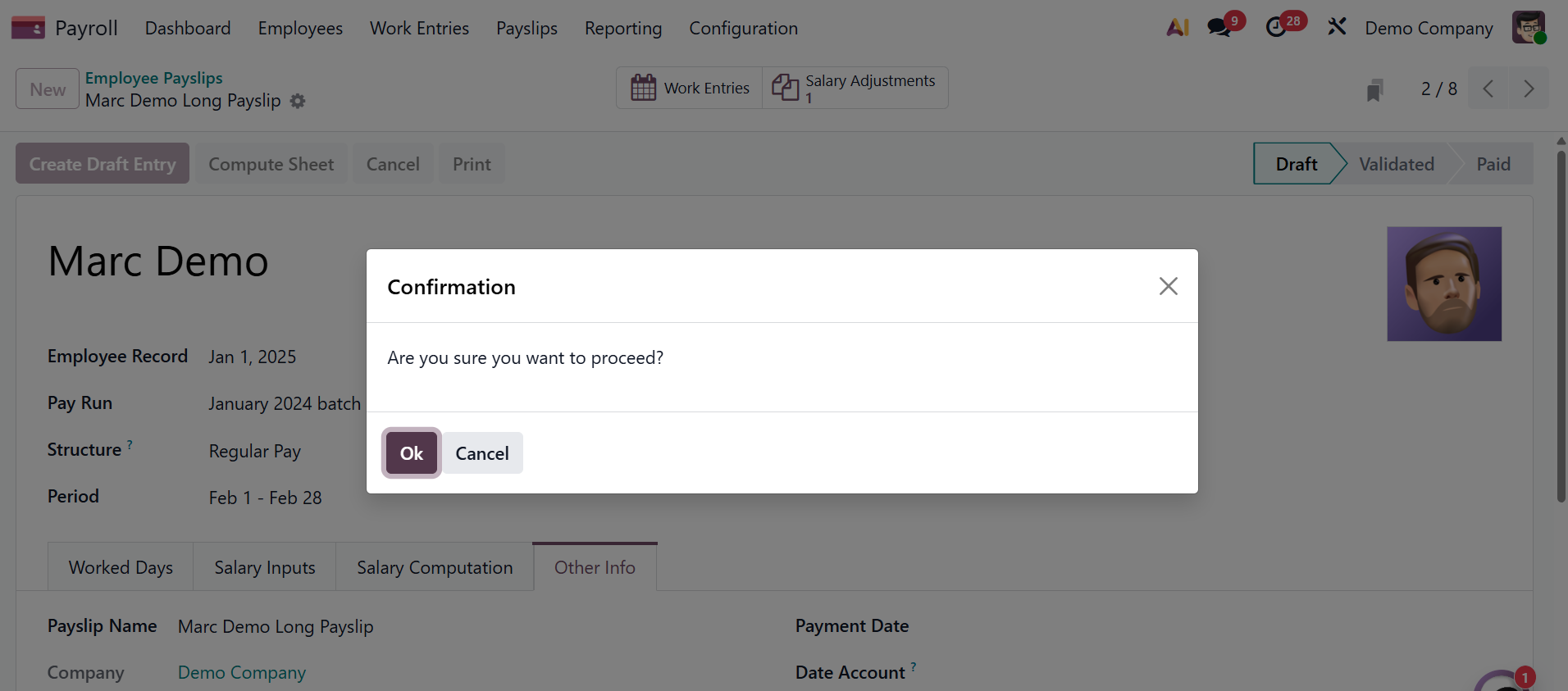Screen dimensions: 1568x691
Task: Click the bookmark icon near pager
Action: [1375, 89]
